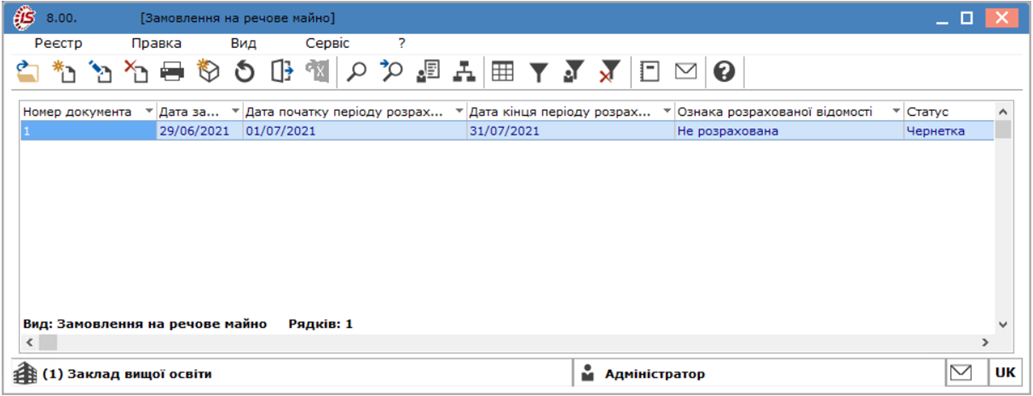The width and height of the screenshot is (1033, 396).
Task: Expand Дата початку періоду column filter arrow
Action: [459, 111]
